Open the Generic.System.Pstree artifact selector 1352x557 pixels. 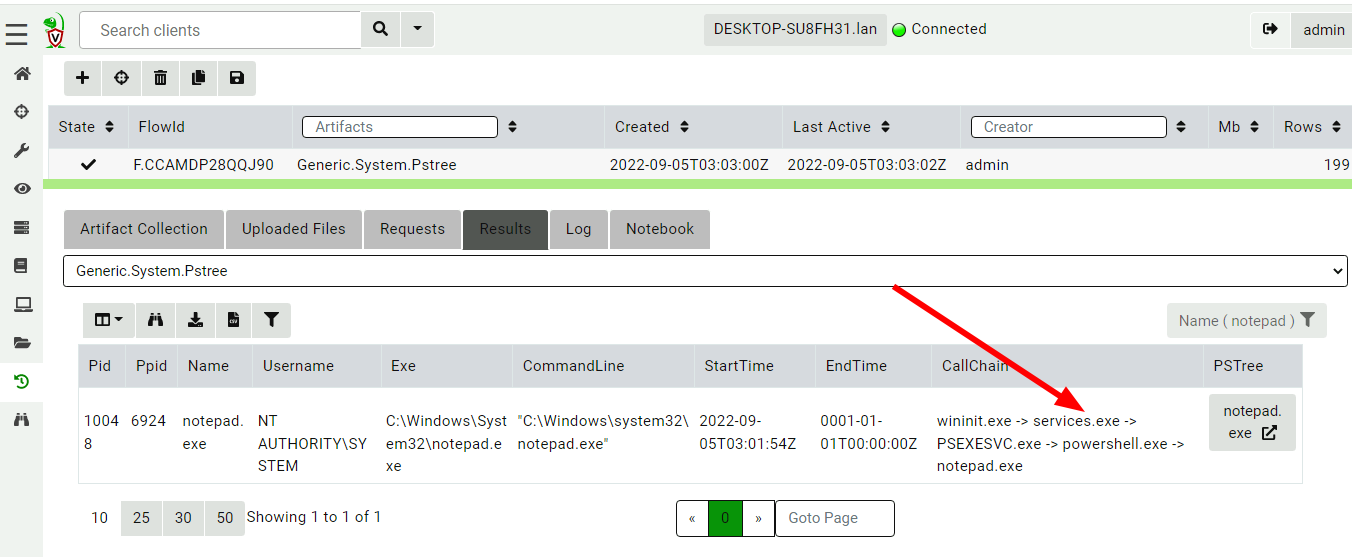point(705,271)
